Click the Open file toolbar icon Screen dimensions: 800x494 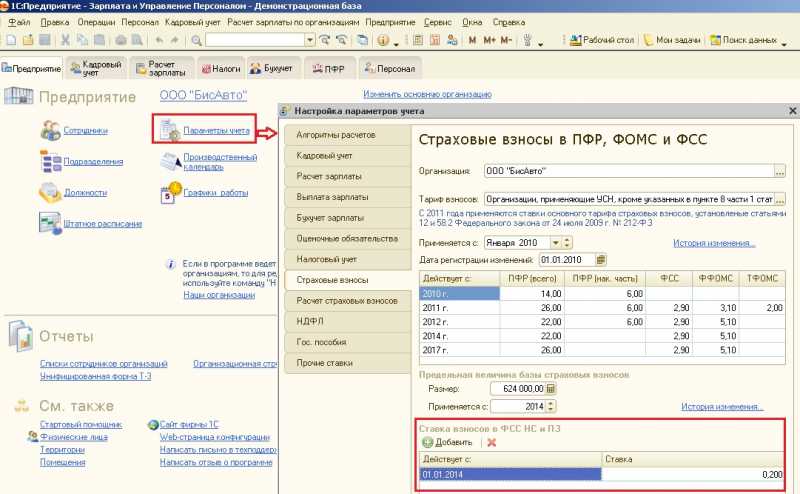[28, 40]
